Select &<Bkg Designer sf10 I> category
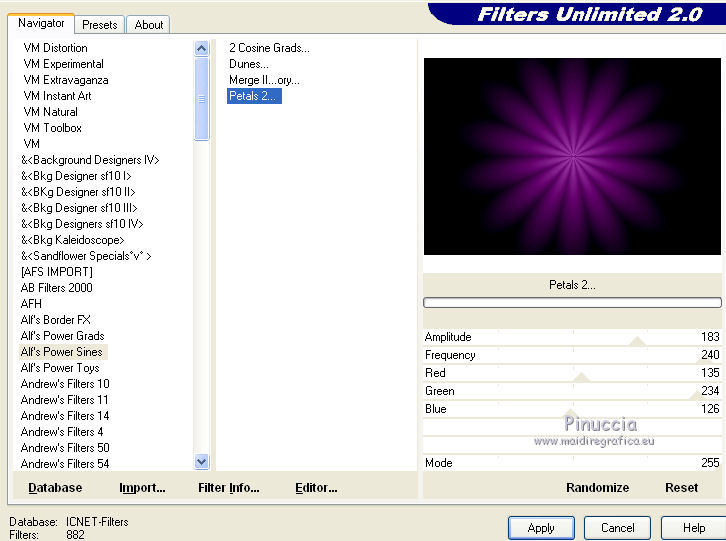Image resolution: width=726 pixels, height=541 pixels. [x=76, y=176]
